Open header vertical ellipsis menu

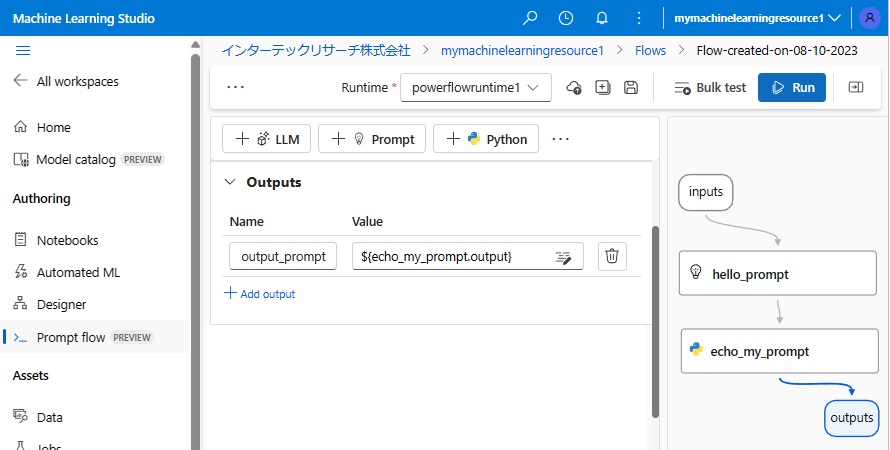(639, 18)
